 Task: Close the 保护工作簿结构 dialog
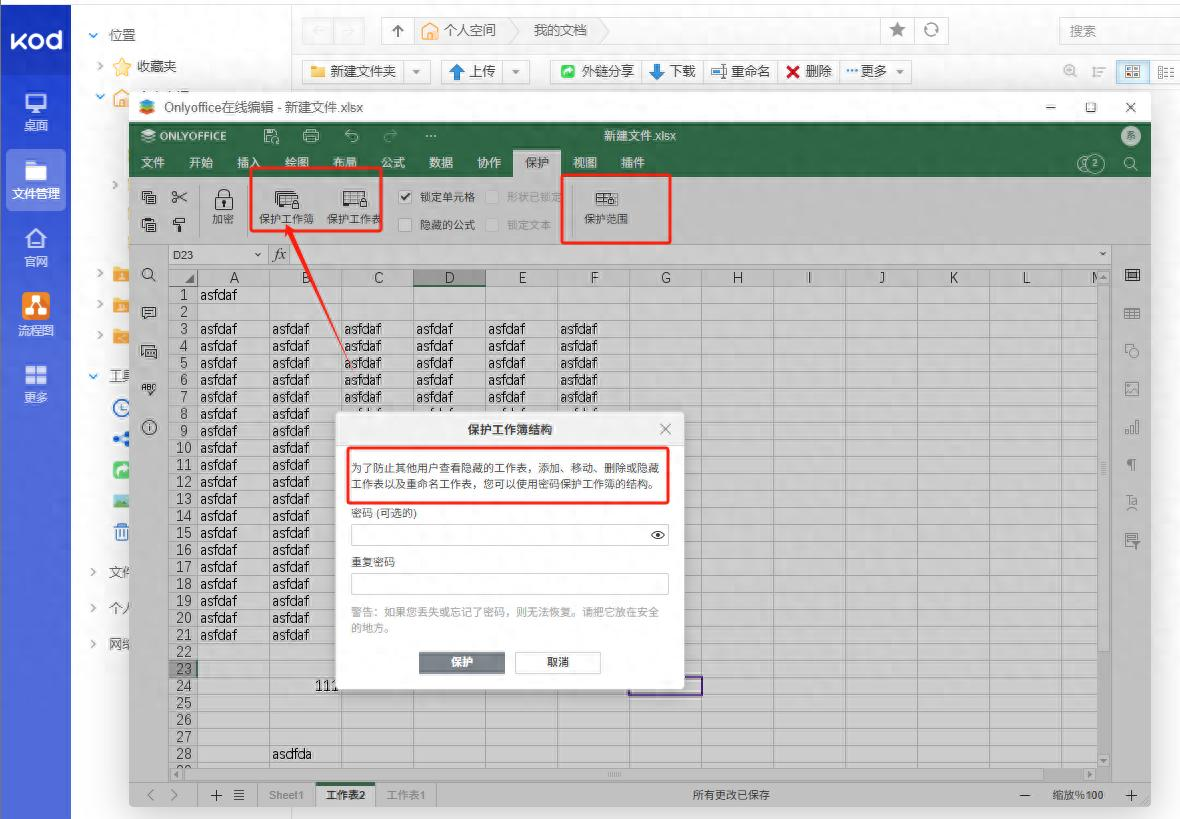point(665,429)
